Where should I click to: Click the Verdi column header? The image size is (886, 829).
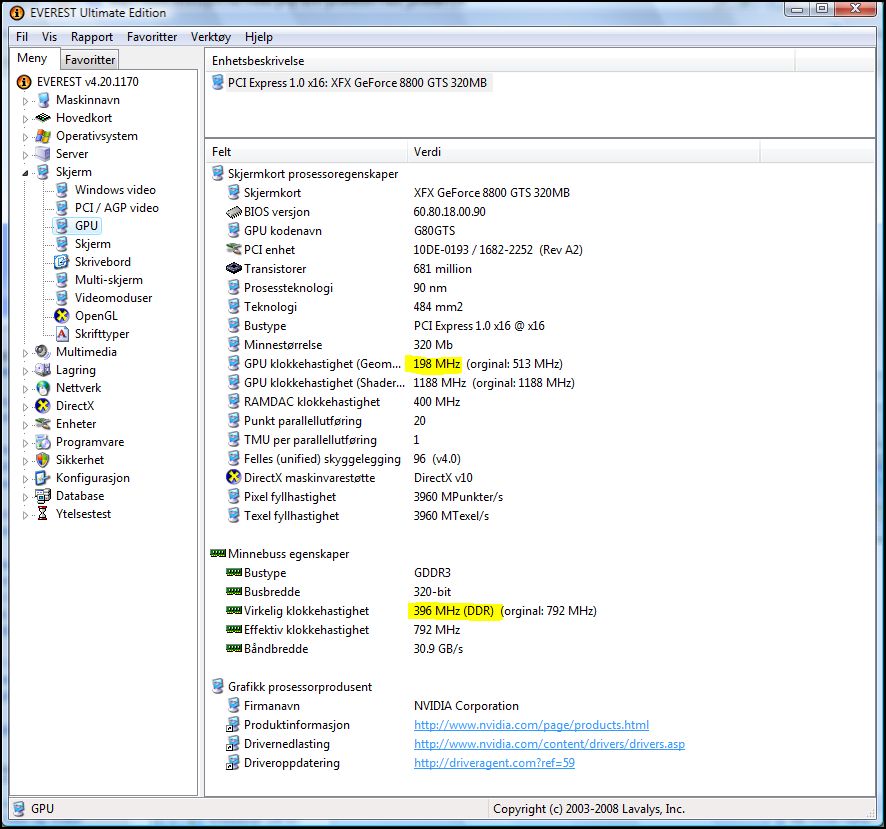[584, 151]
